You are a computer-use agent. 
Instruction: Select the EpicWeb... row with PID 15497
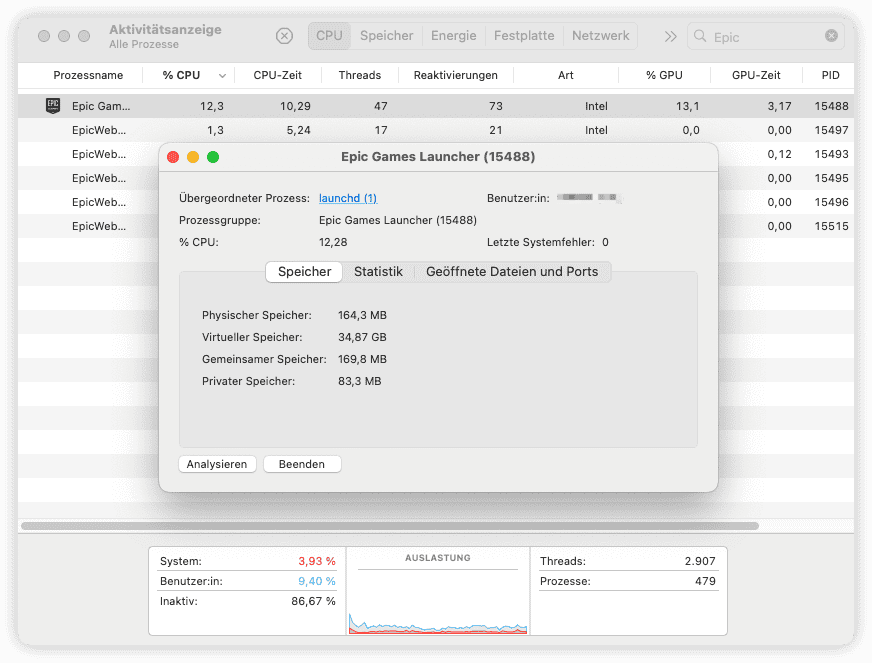pyautogui.click(x=435, y=130)
